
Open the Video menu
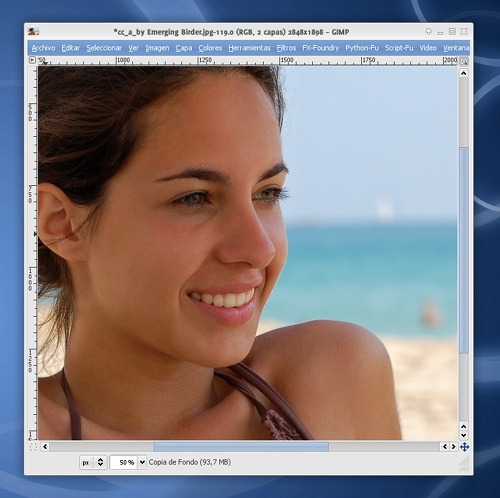pos(428,48)
